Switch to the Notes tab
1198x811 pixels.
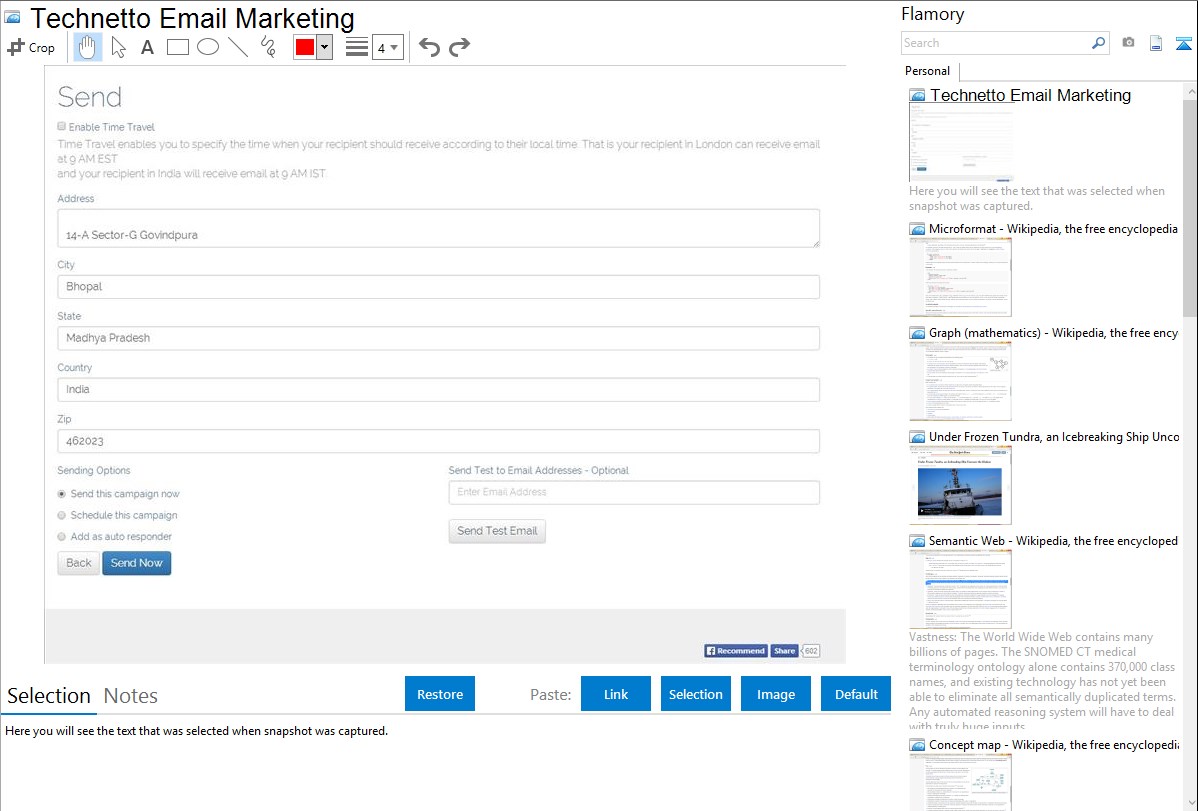click(131, 696)
